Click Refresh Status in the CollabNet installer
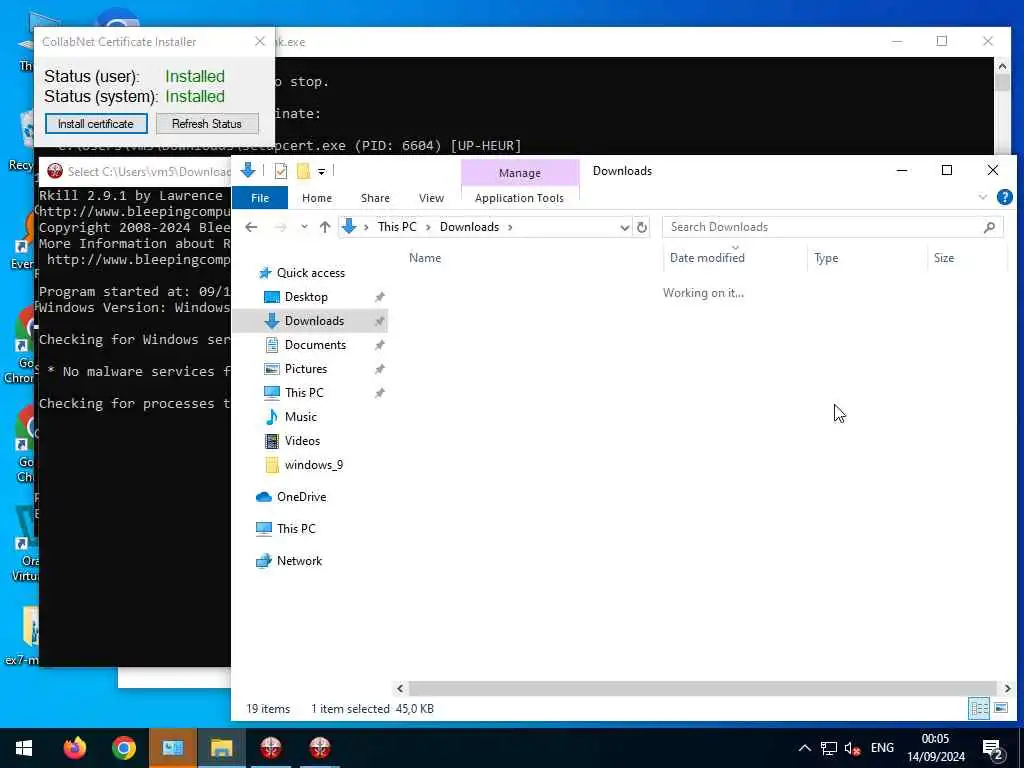 pos(207,123)
